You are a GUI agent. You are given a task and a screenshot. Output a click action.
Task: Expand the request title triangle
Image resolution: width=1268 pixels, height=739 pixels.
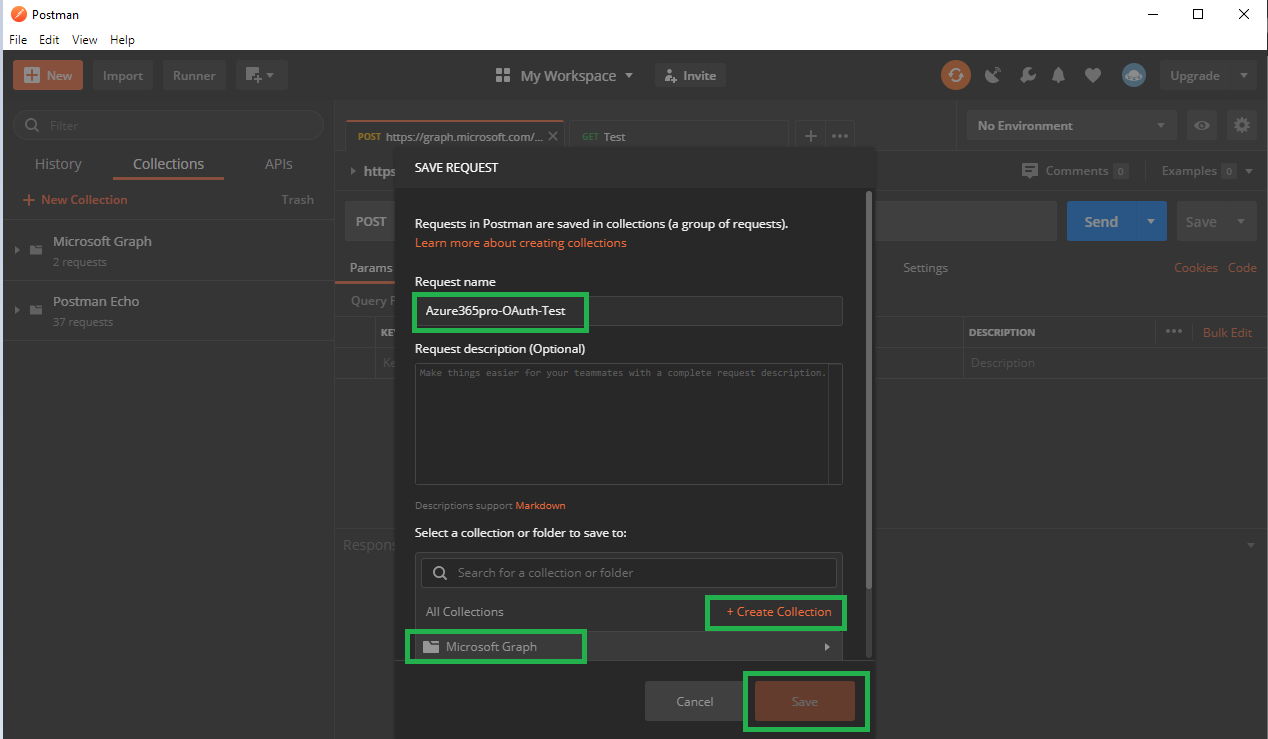353,171
